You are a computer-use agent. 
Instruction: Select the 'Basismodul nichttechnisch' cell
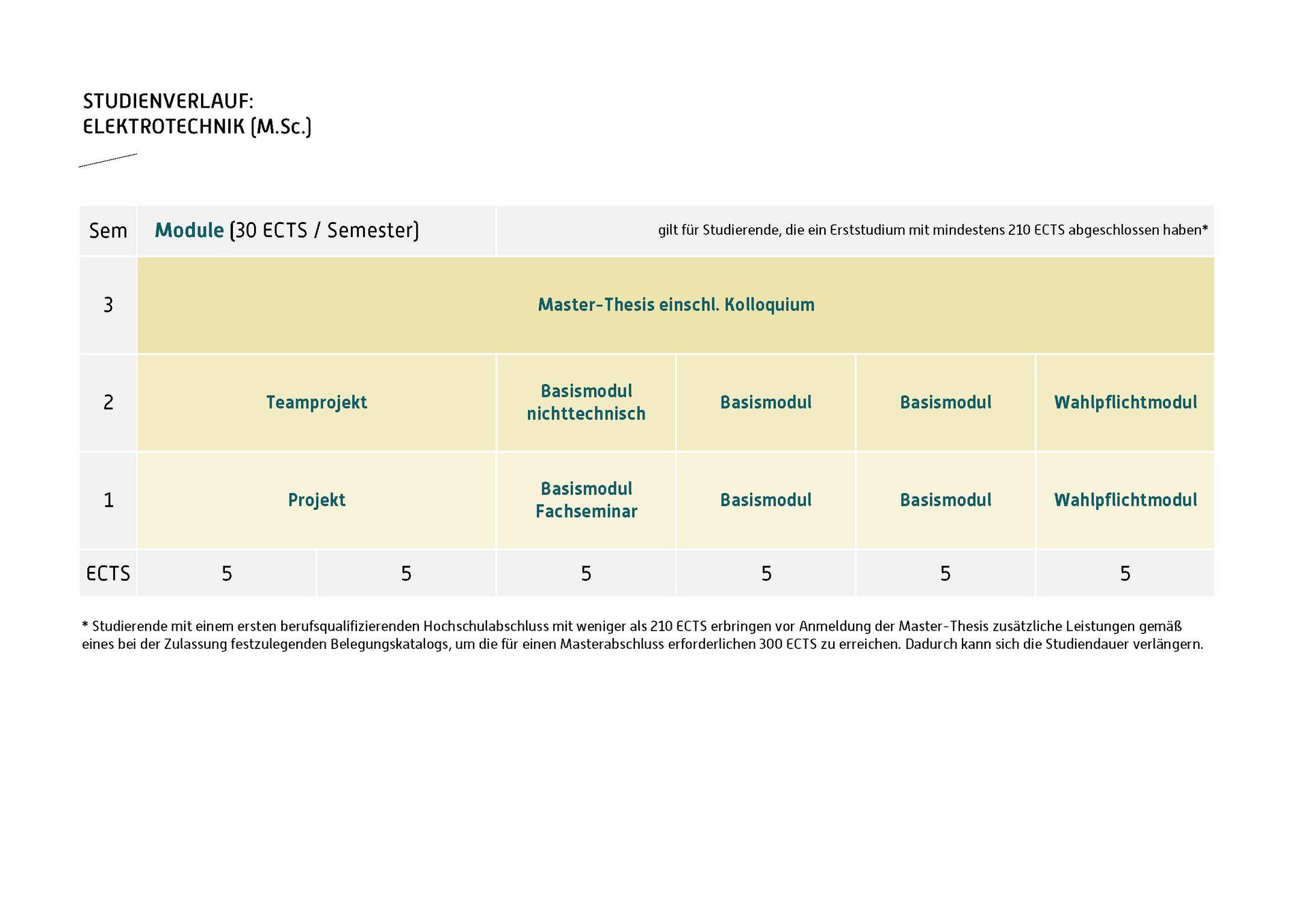tap(586, 402)
